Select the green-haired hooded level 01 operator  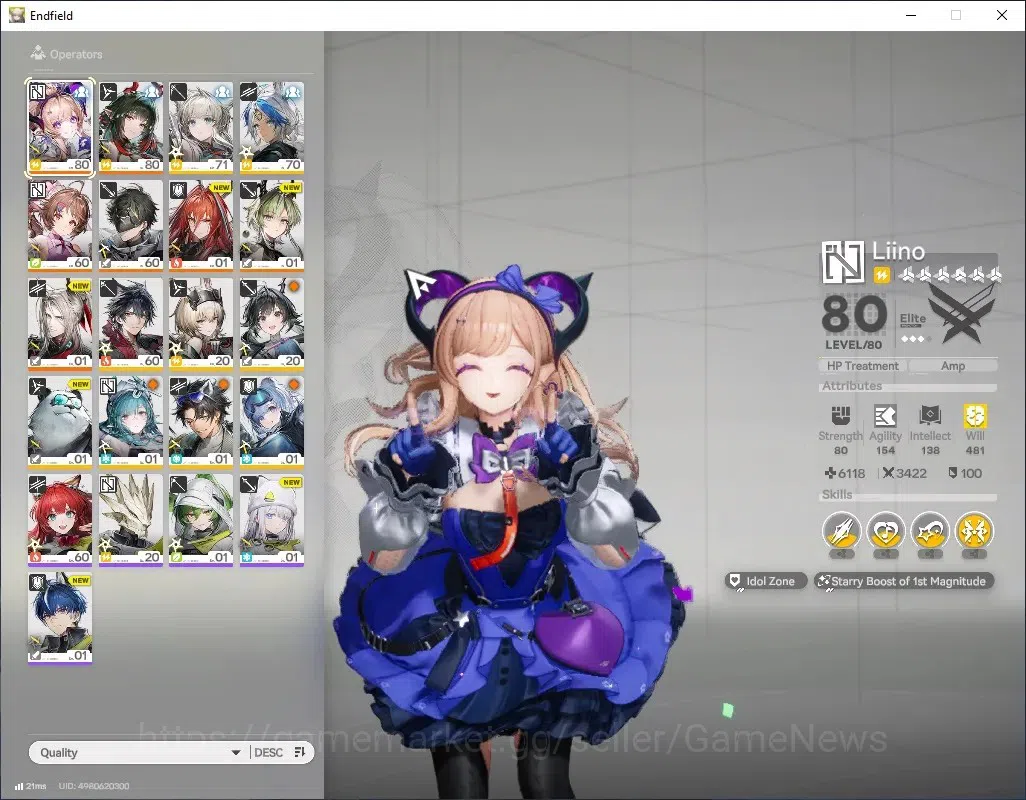(201, 520)
